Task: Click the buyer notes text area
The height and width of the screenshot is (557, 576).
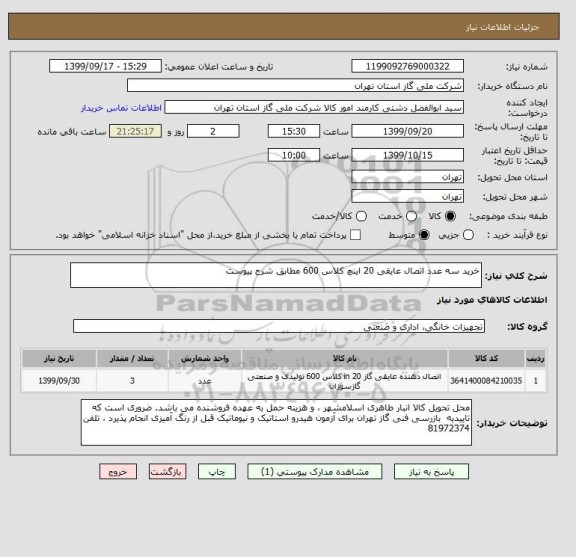Action: (x=276, y=423)
